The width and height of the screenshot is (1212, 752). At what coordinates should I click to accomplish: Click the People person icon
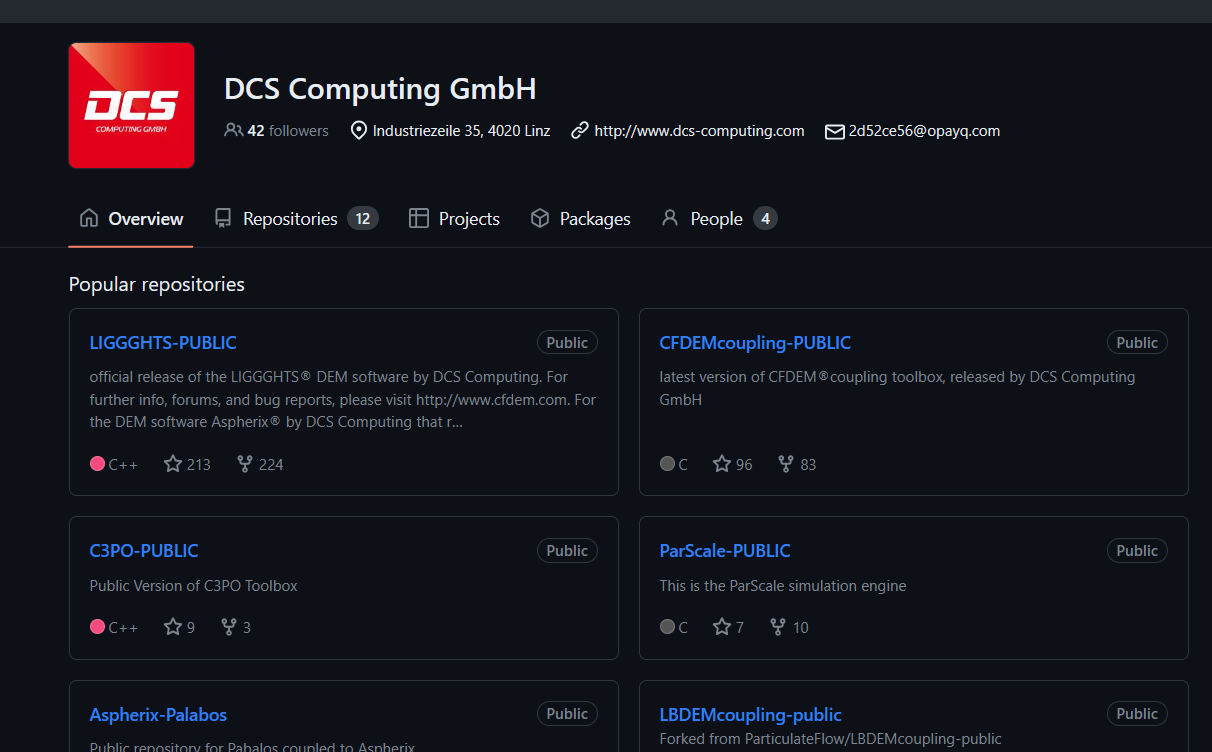[670, 219]
